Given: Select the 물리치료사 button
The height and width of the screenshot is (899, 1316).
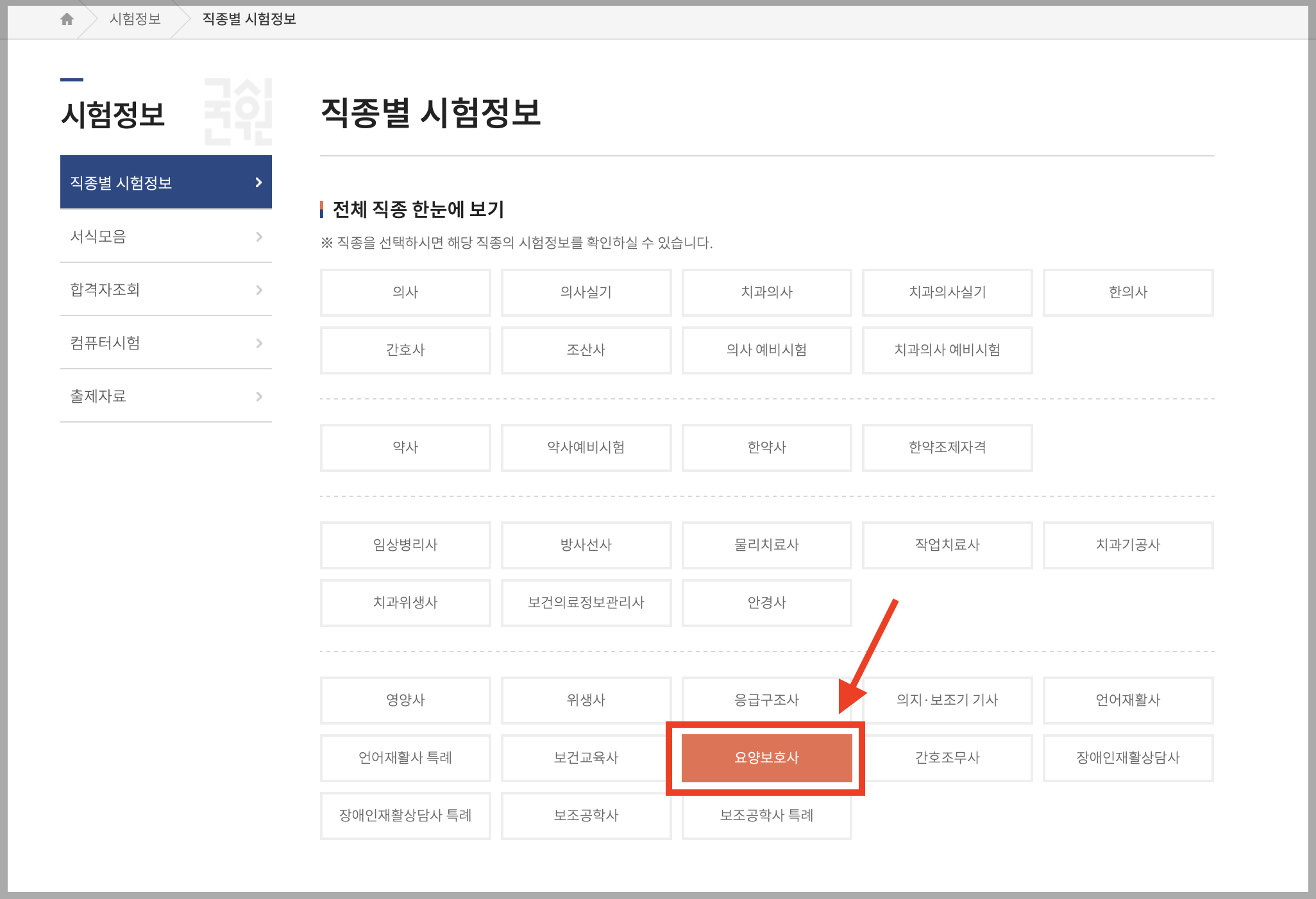Looking at the screenshot, I should click(x=766, y=545).
